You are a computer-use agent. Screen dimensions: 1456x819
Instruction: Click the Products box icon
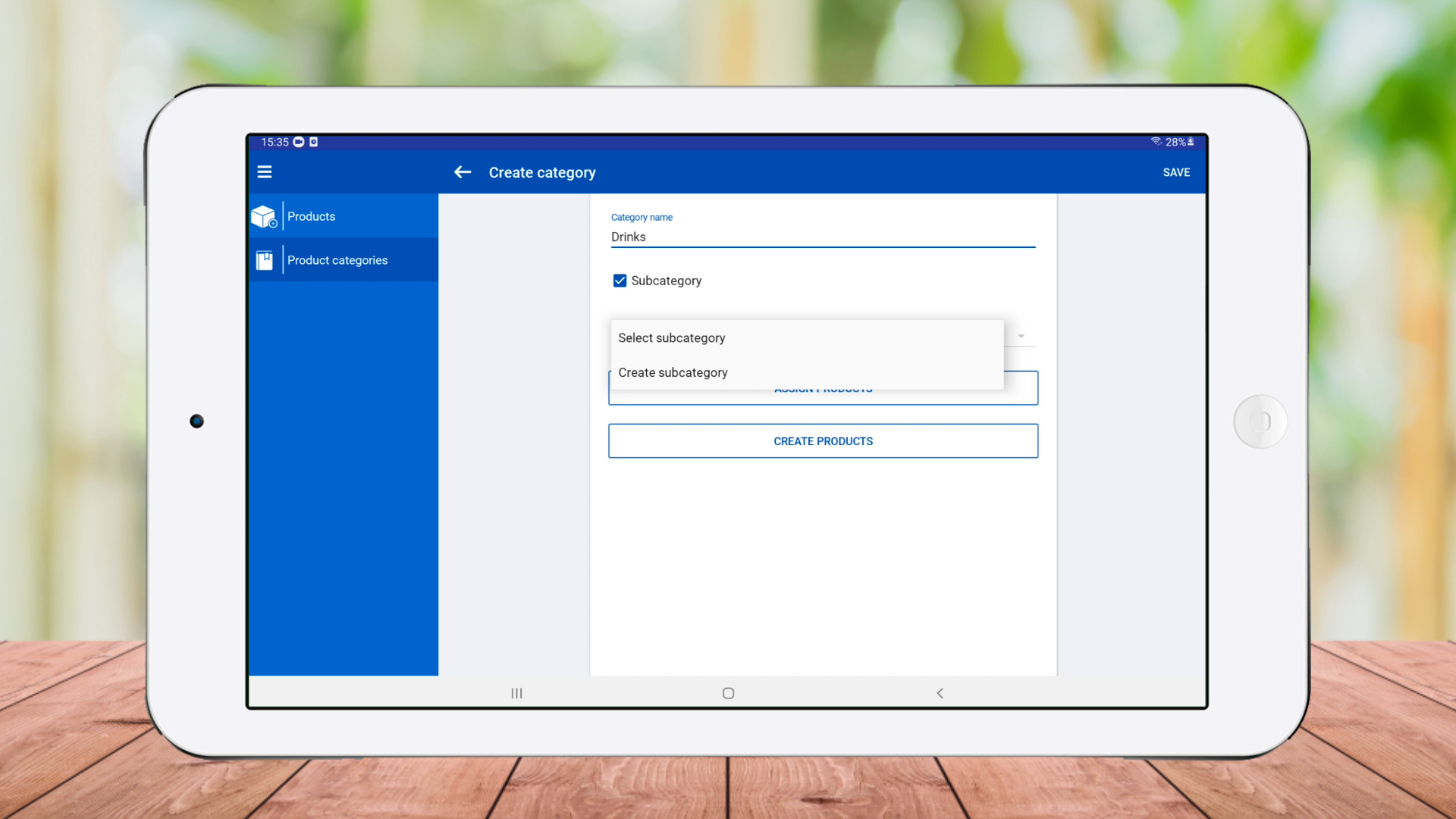click(264, 217)
